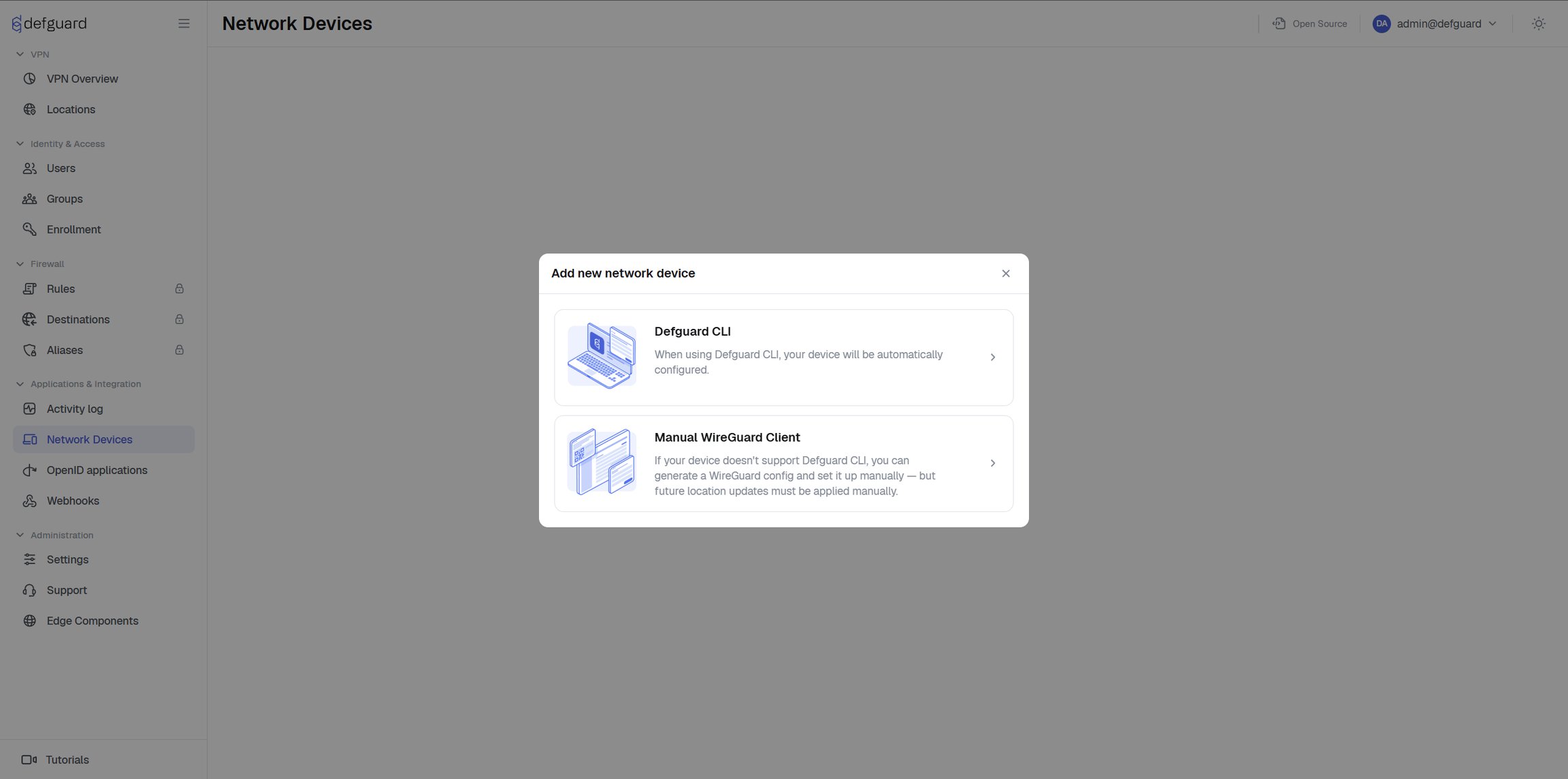Open the admin@defguard user dropdown
The height and width of the screenshot is (779, 1568).
coord(1435,24)
